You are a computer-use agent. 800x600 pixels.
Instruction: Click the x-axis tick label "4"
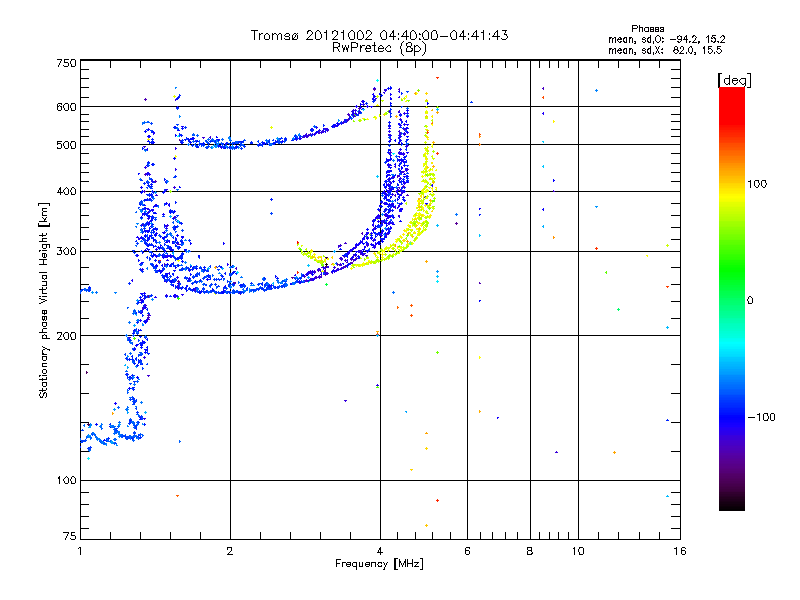[x=380, y=551]
